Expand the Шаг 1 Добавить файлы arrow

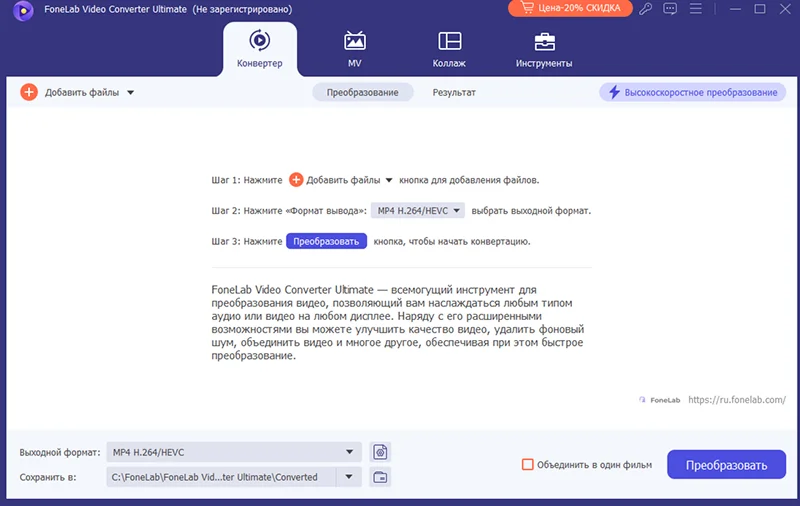click(389, 180)
